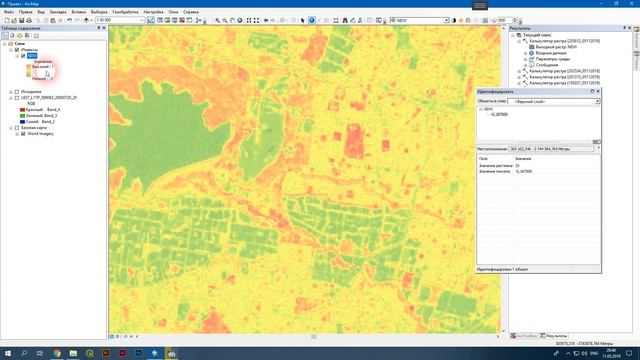Viewport: 640px width, 360px height.
Task: Switch to the Результаты tab
Action: (x=554, y=336)
